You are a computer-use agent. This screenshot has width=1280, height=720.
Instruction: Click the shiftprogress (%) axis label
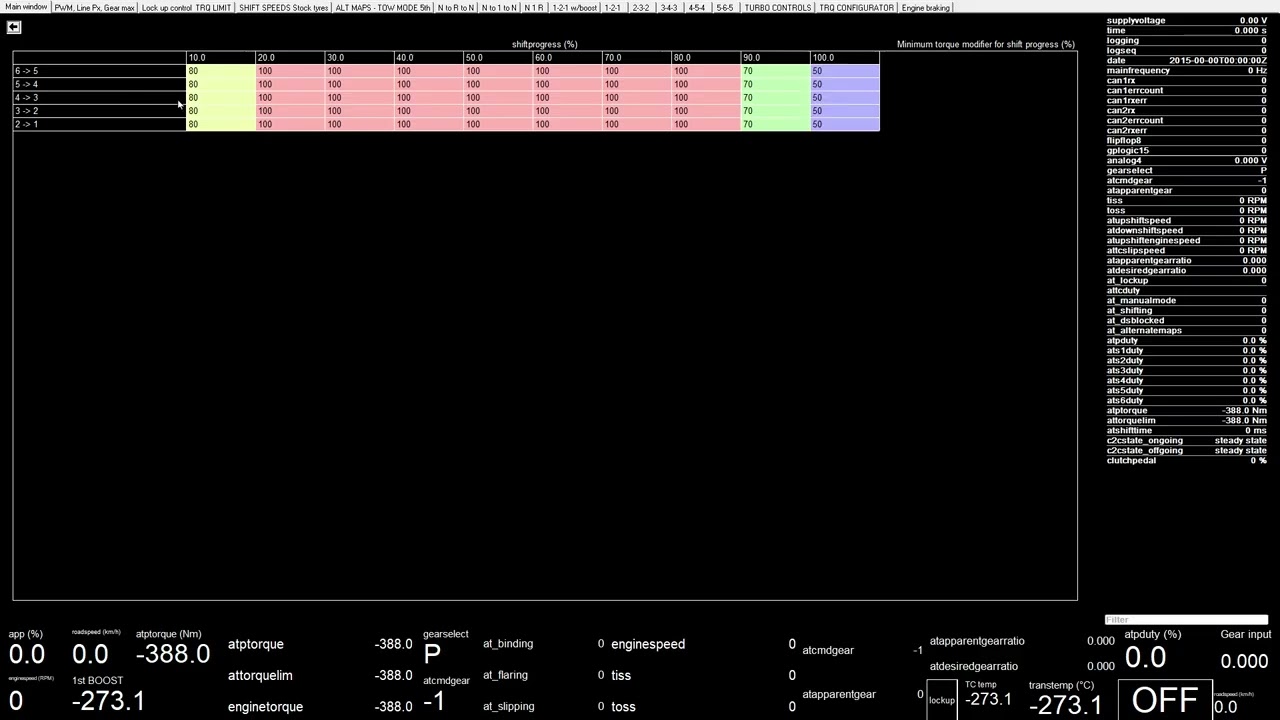[544, 44]
